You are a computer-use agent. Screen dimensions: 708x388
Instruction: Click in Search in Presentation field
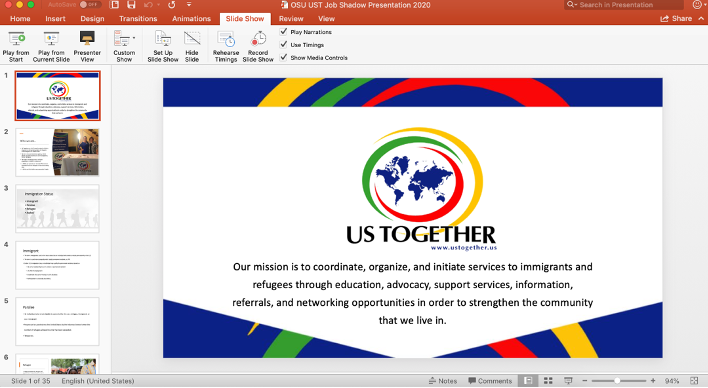[624, 5]
